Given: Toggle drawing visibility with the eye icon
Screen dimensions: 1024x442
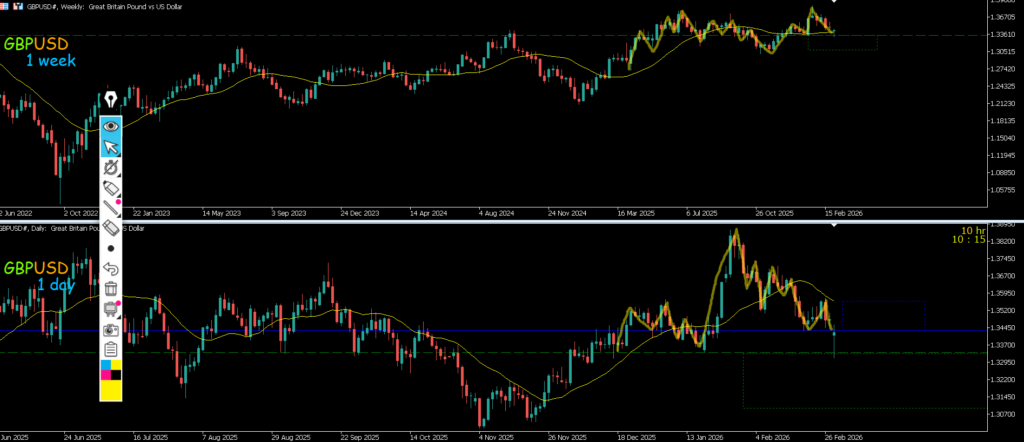Looking at the screenshot, I should pyautogui.click(x=111, y=127).
